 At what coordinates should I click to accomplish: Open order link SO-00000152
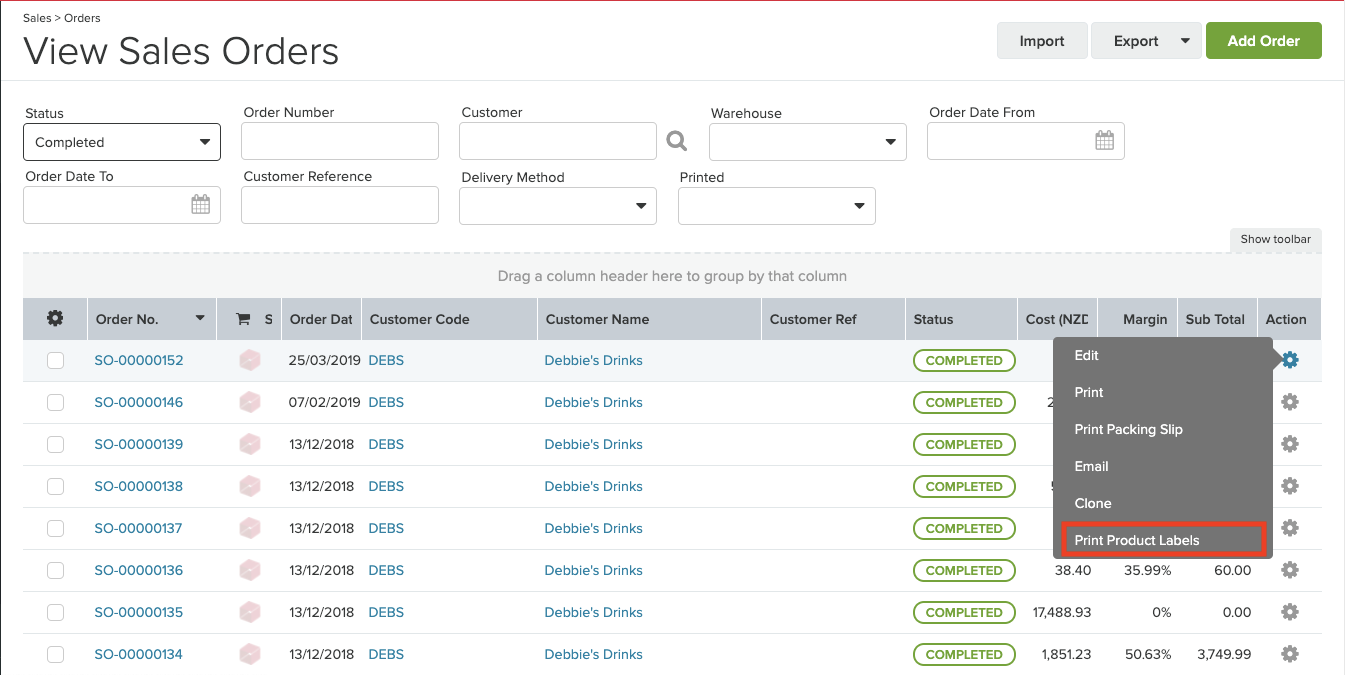click(x=139, y=360)
